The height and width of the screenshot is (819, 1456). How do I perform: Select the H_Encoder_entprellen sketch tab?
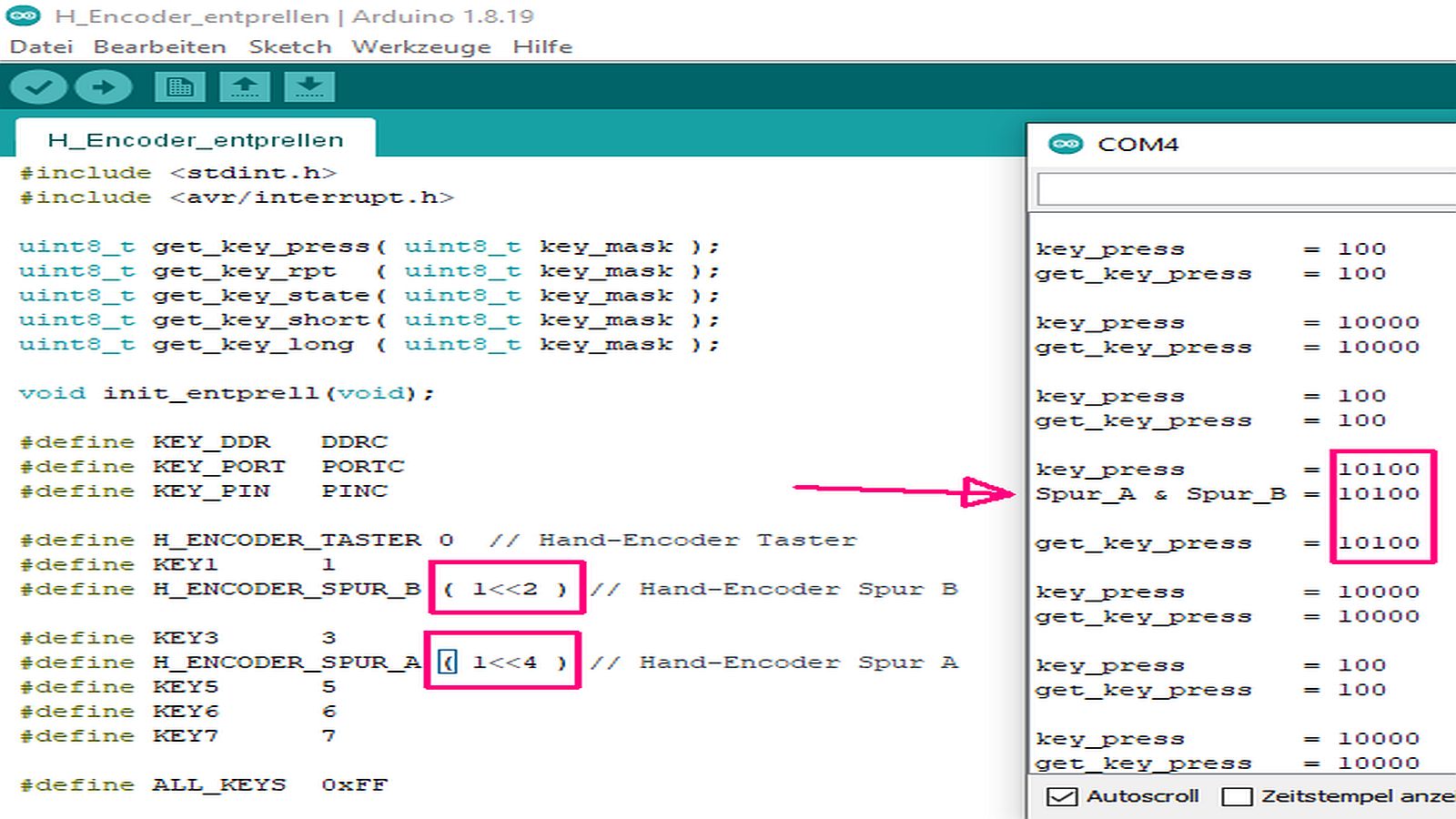tap(196, 139)
